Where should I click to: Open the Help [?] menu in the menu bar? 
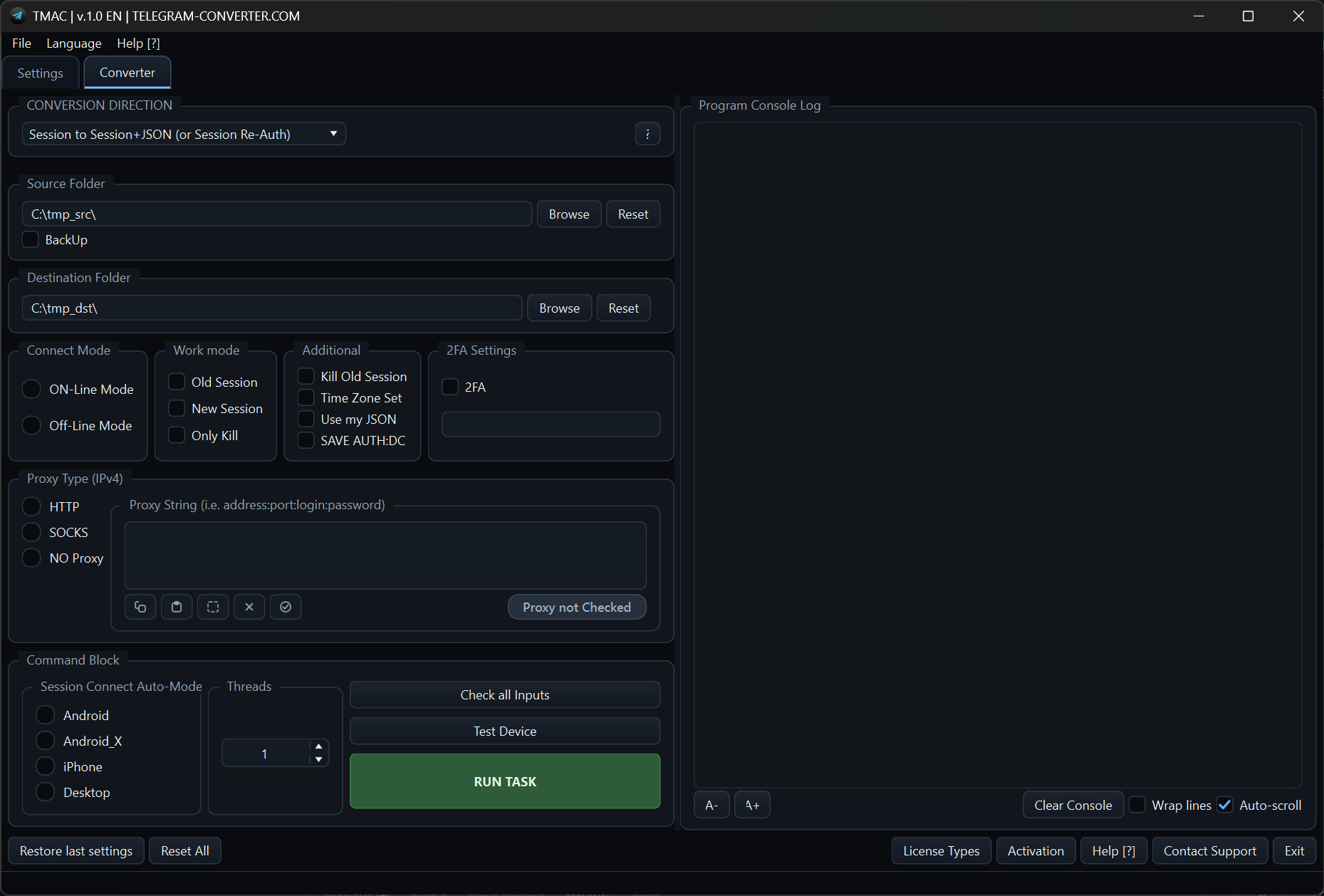coord(138,43)
